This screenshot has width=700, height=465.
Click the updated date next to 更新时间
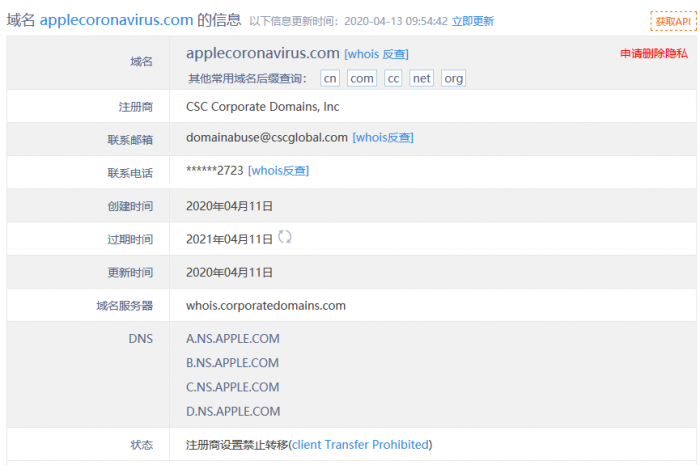click(229, 272)
